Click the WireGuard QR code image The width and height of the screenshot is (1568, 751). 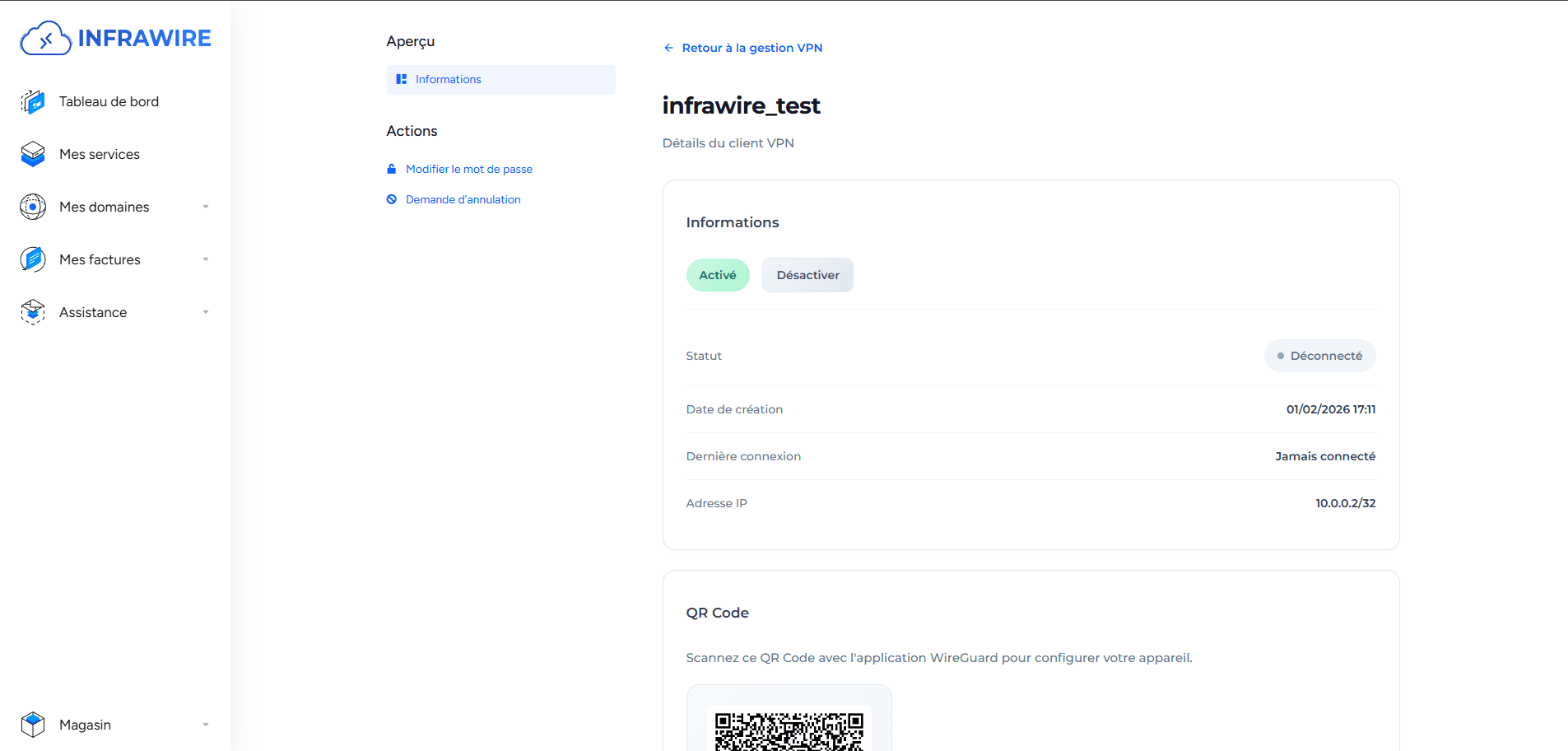(x=789, y=730)
